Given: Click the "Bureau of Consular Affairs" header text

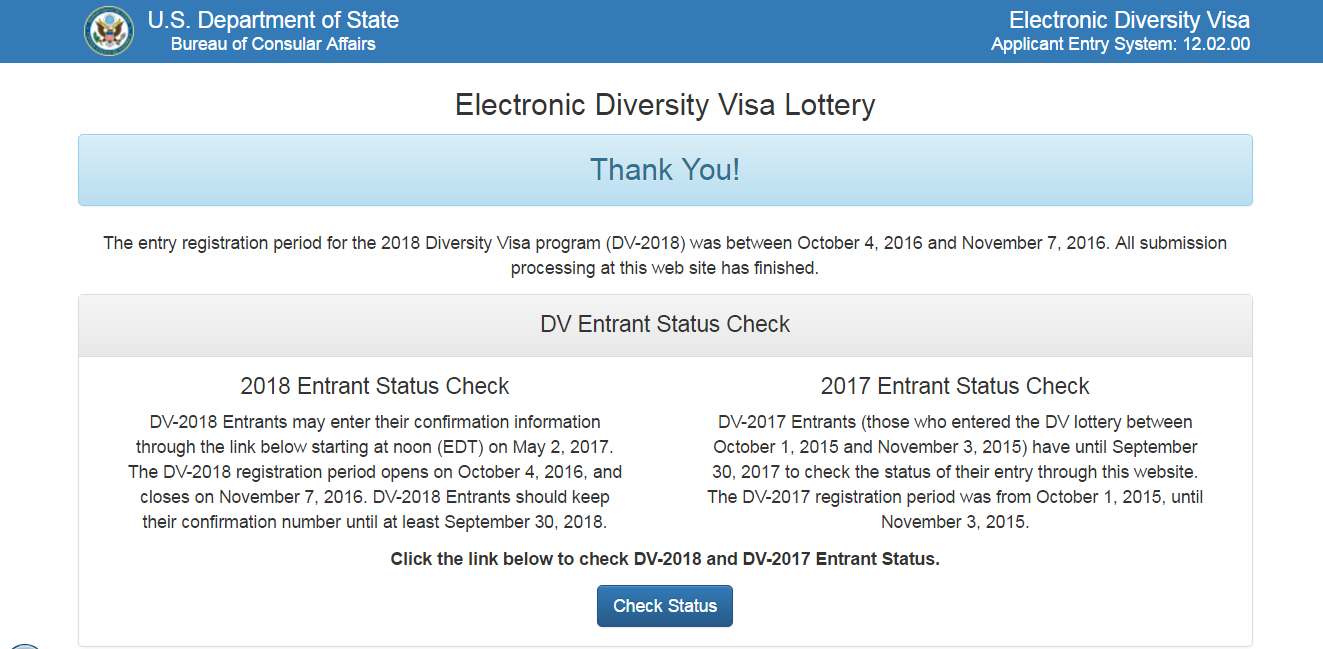Looking at the screenshot, I should (273, 44).
